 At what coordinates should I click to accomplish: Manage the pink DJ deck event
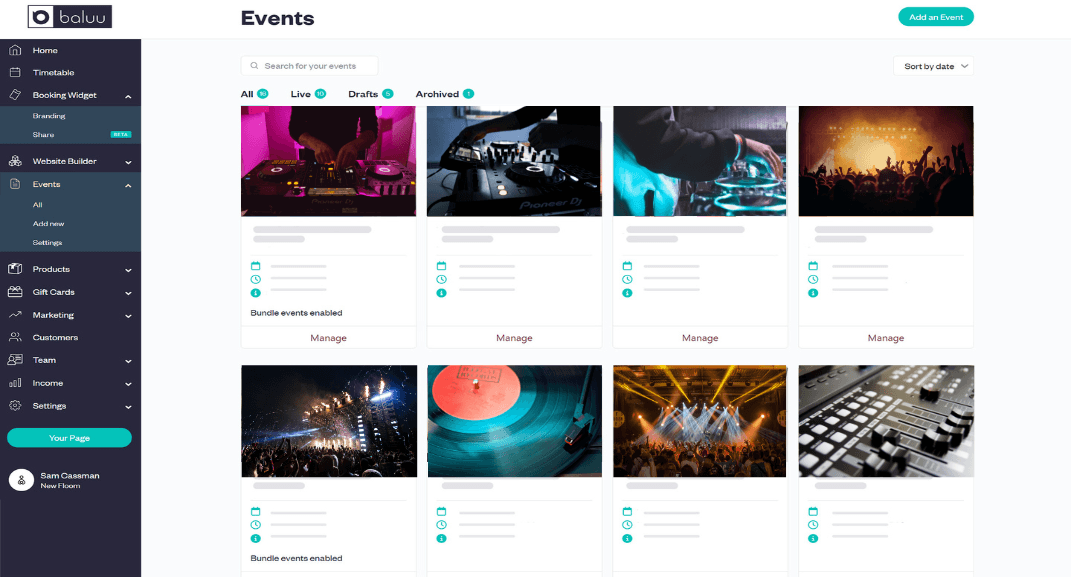pyautogui.click(x=328, y=337)
